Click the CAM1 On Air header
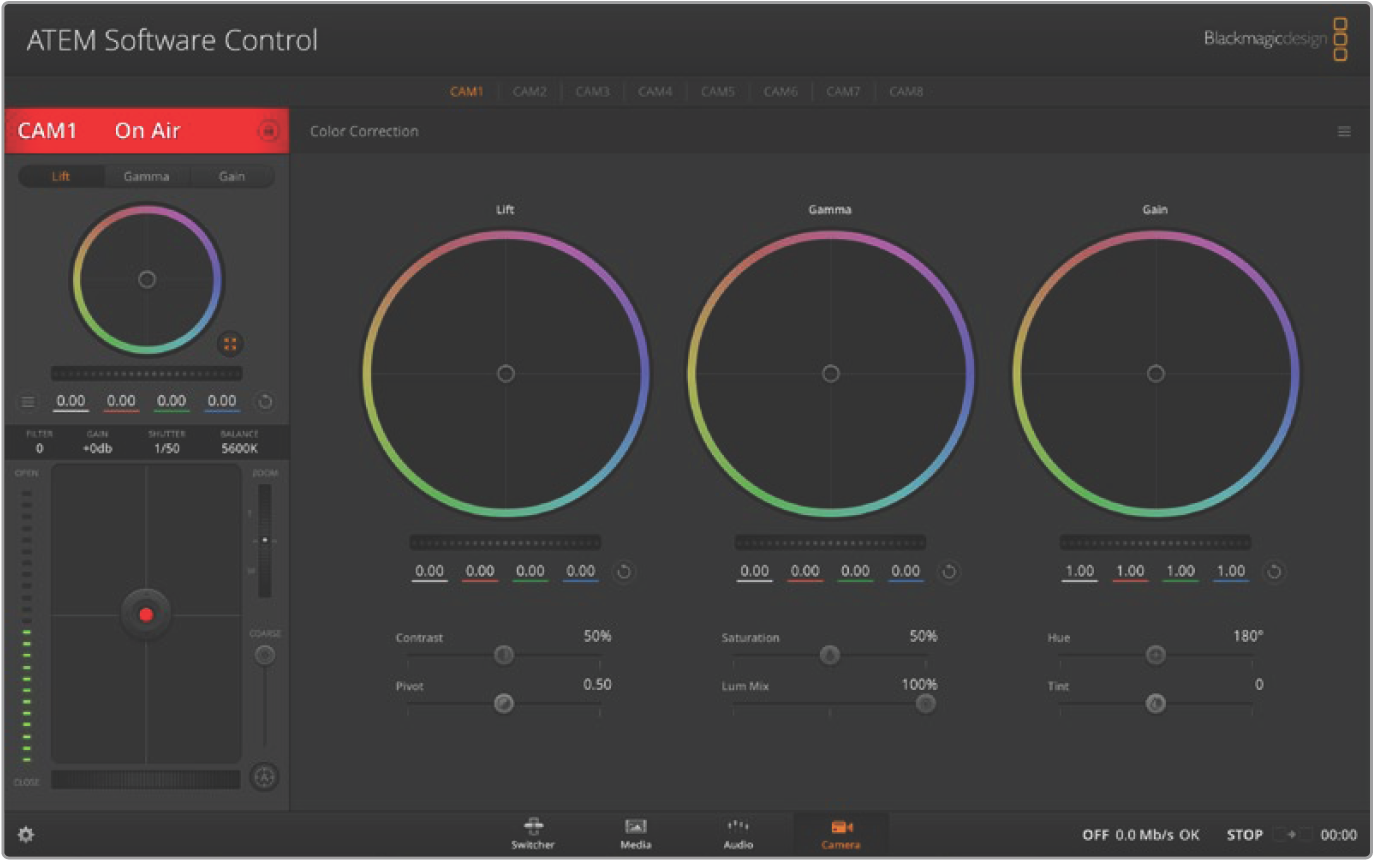Screen dimensions: 1374x861 147,131
